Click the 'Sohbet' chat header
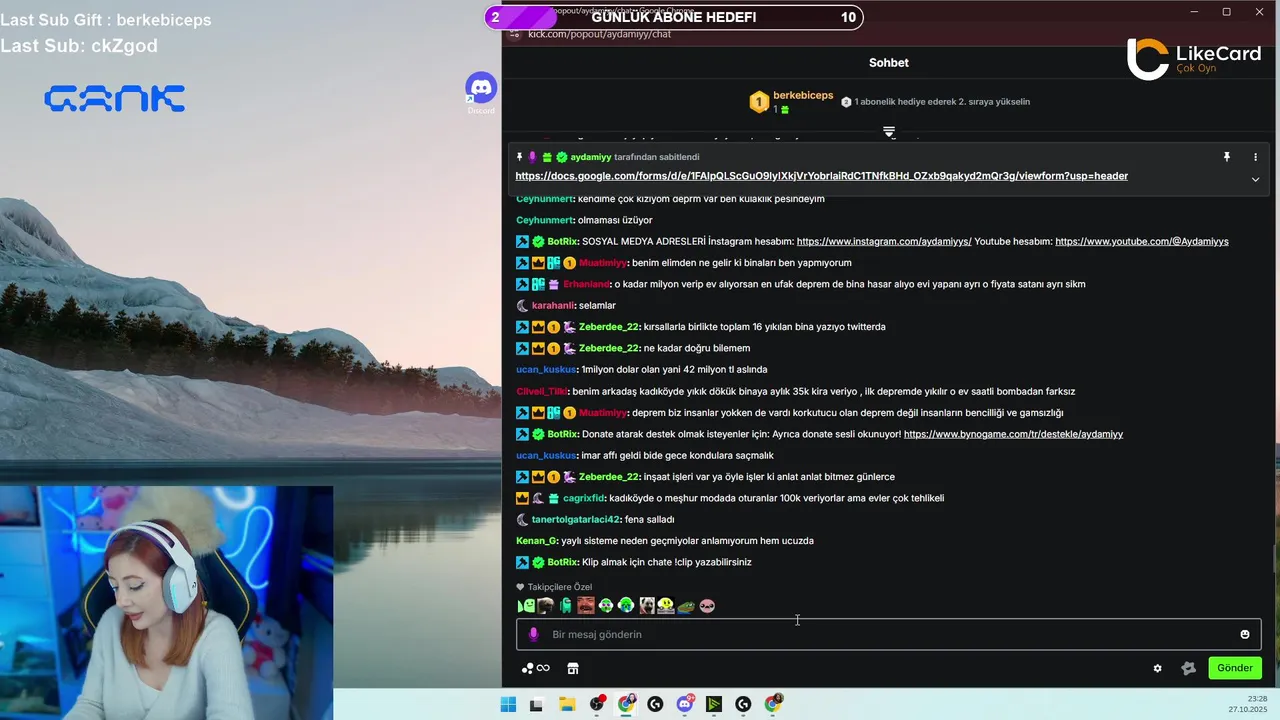 [889, 62]
